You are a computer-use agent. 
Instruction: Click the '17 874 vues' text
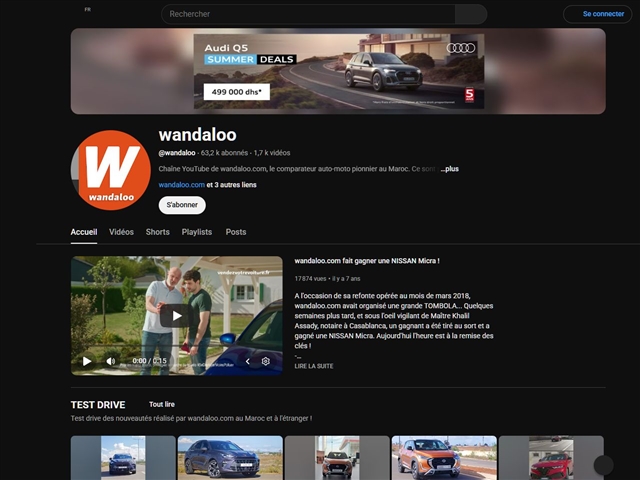pos(310,279)
